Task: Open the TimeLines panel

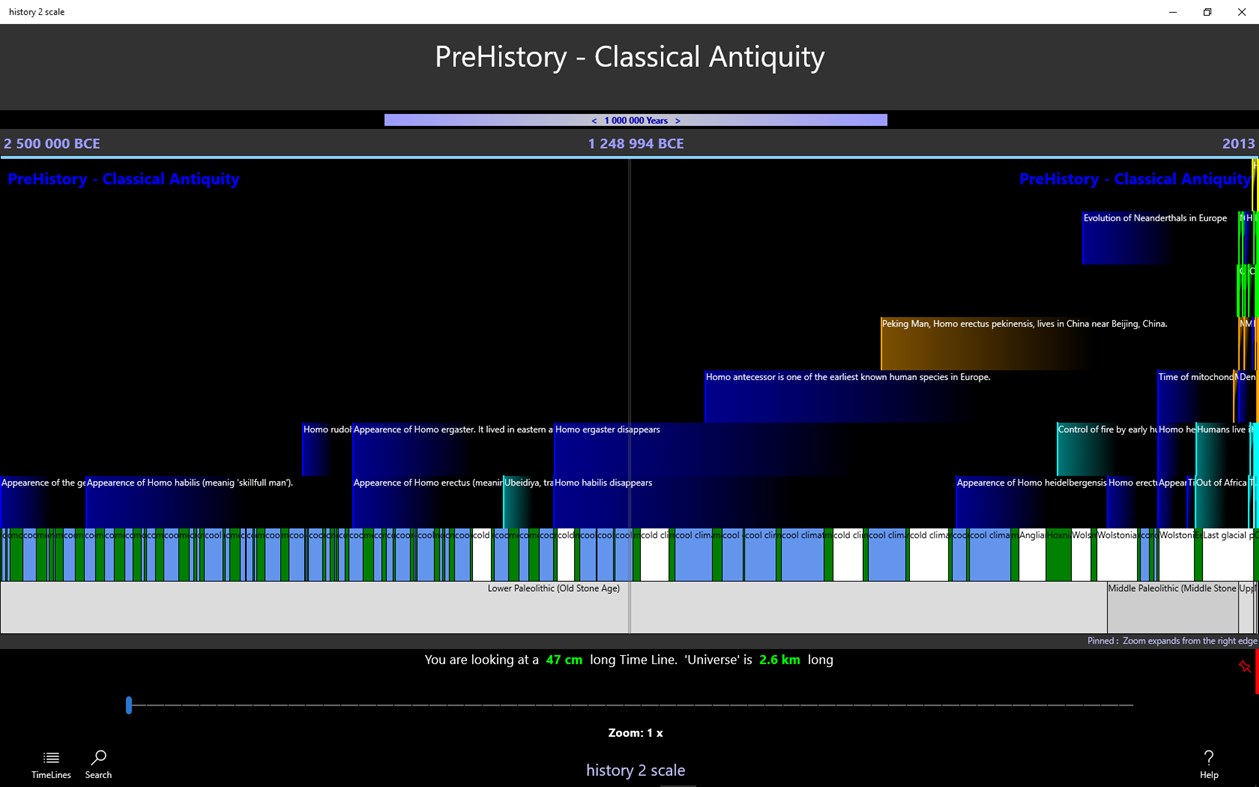Action: [x=50, y=764]
